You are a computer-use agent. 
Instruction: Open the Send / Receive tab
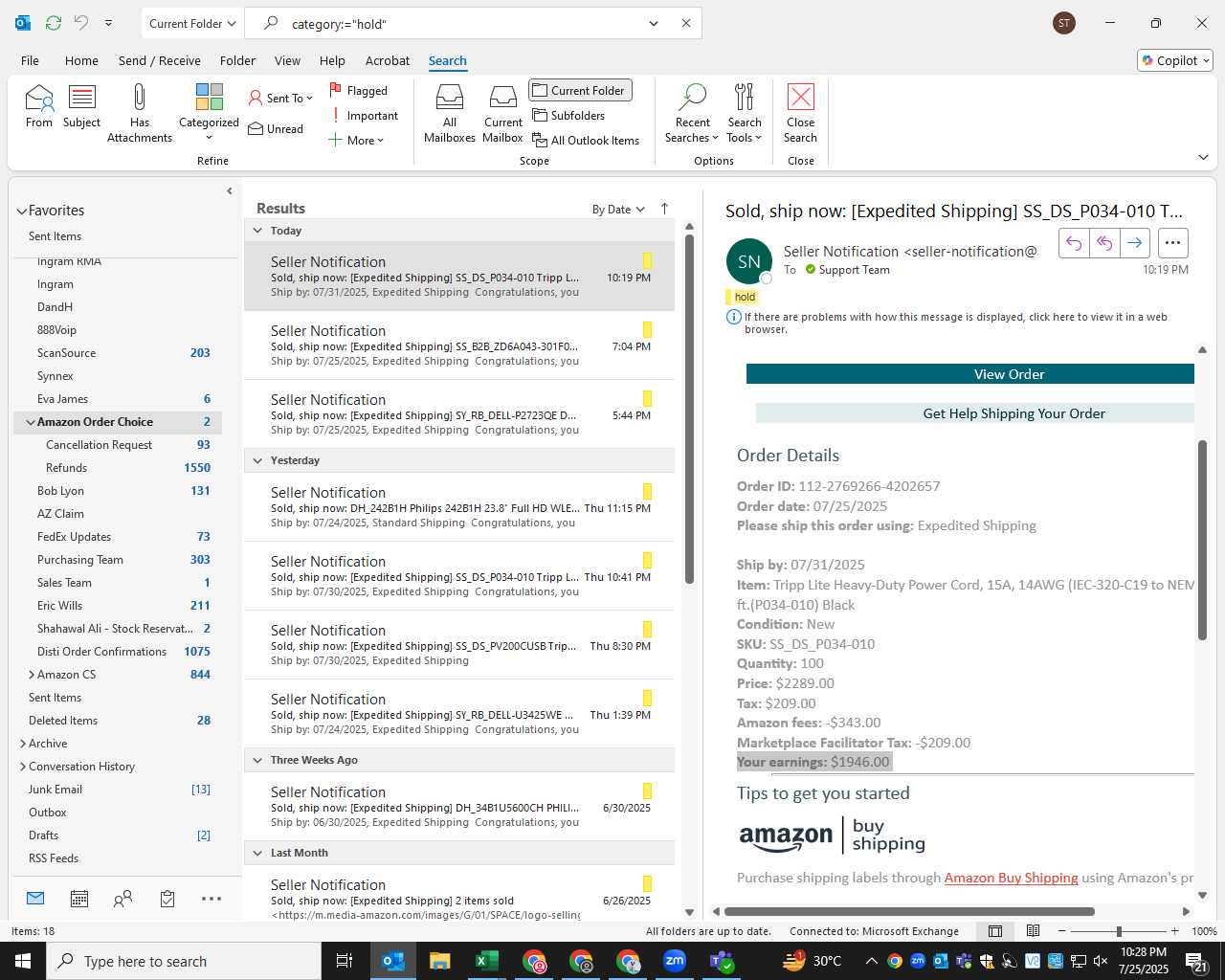pos(160,60)
